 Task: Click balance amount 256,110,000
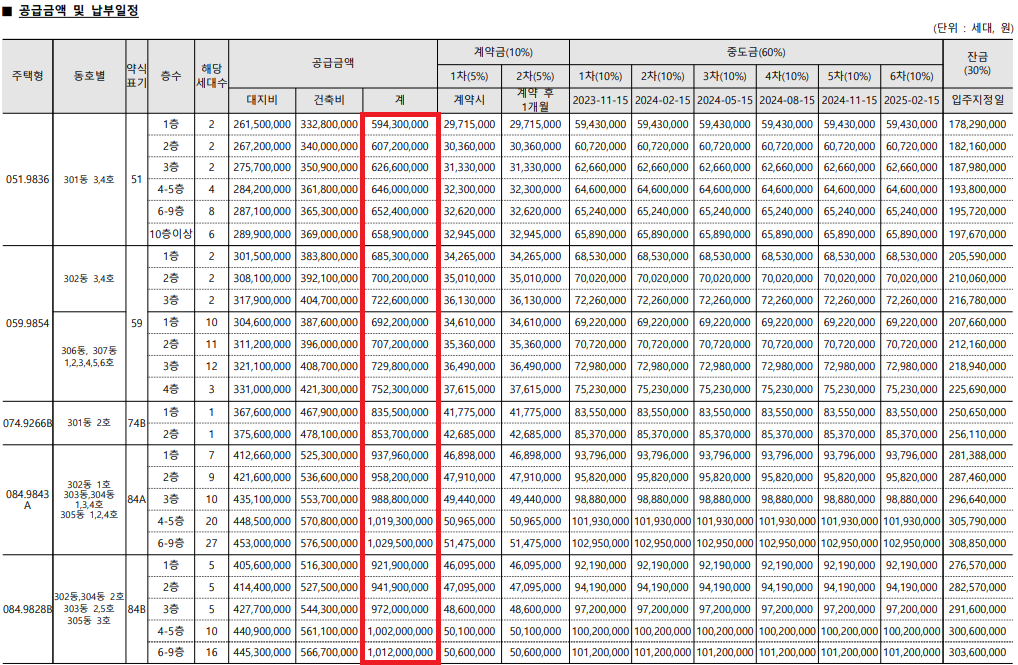[x=977, y=434]
